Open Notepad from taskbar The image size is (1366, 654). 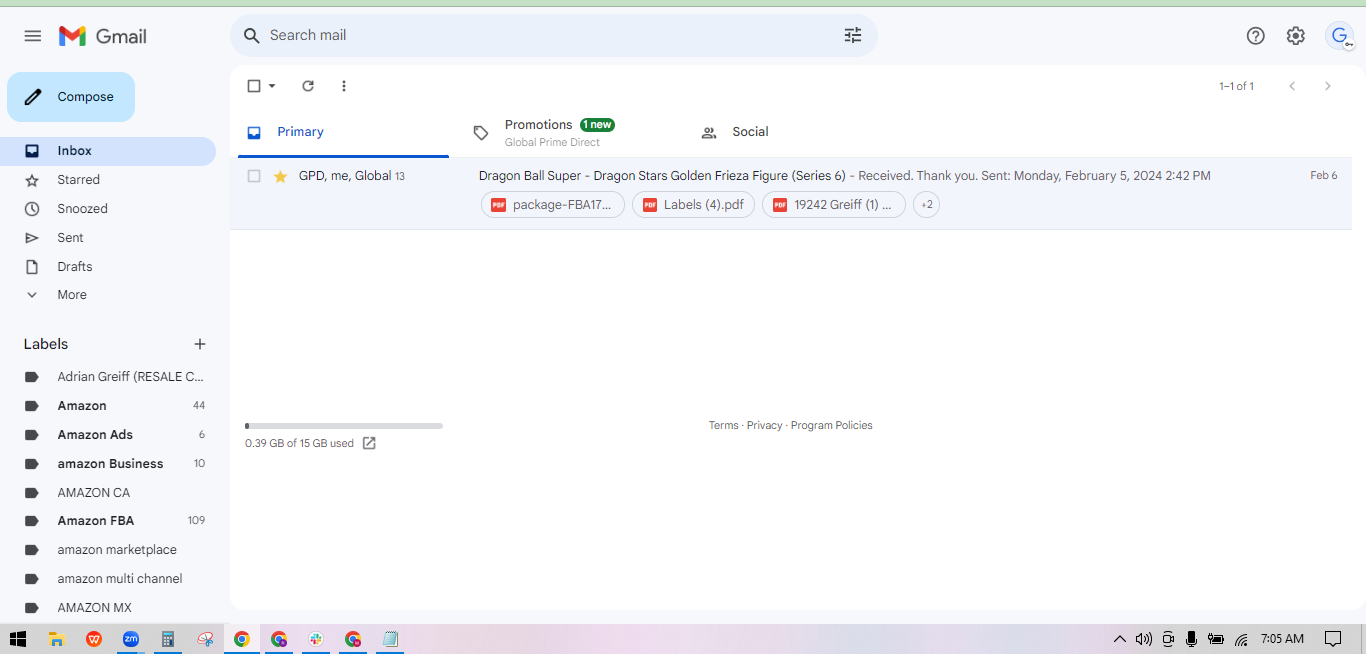tap(390, 639)
